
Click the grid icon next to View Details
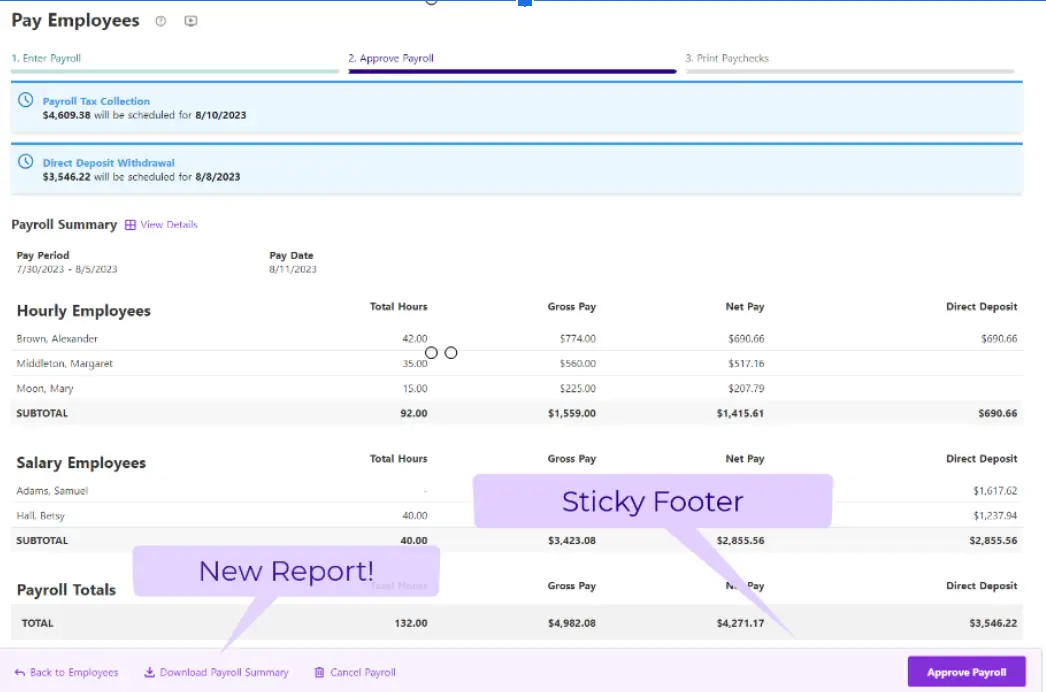point(130,225)
